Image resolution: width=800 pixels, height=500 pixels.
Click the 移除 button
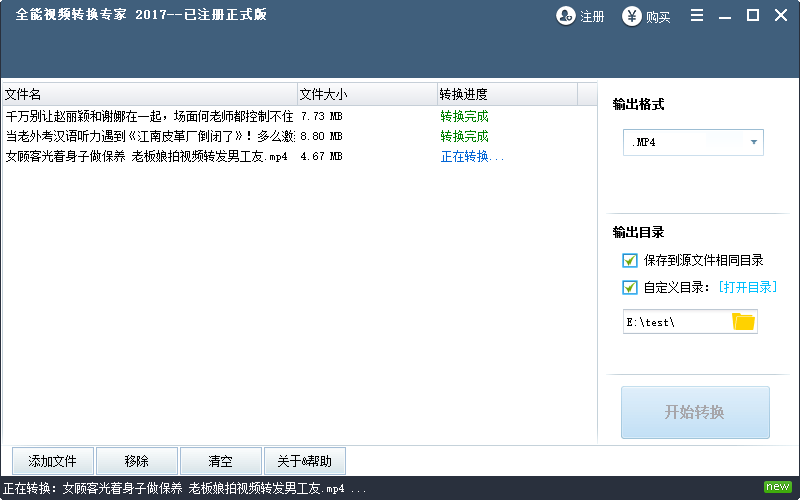pyautogui.click(x=137, y=461)
